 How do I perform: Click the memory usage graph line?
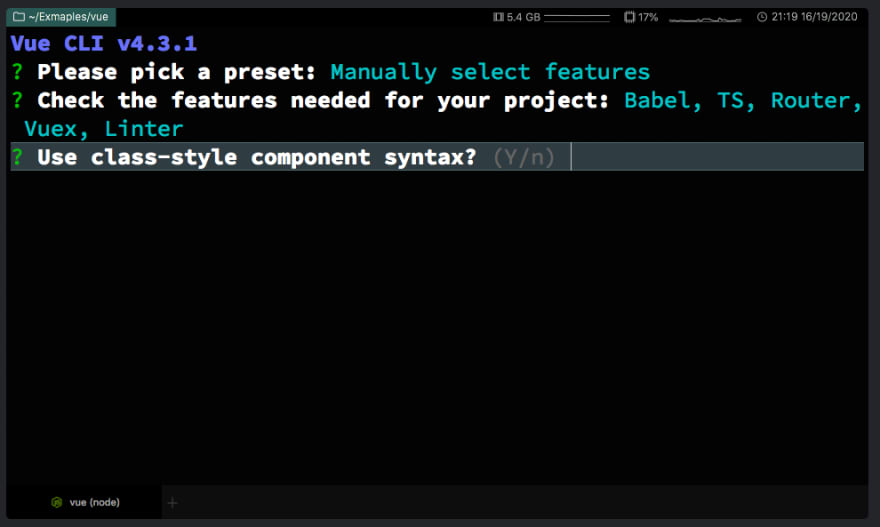click(577, 18)
